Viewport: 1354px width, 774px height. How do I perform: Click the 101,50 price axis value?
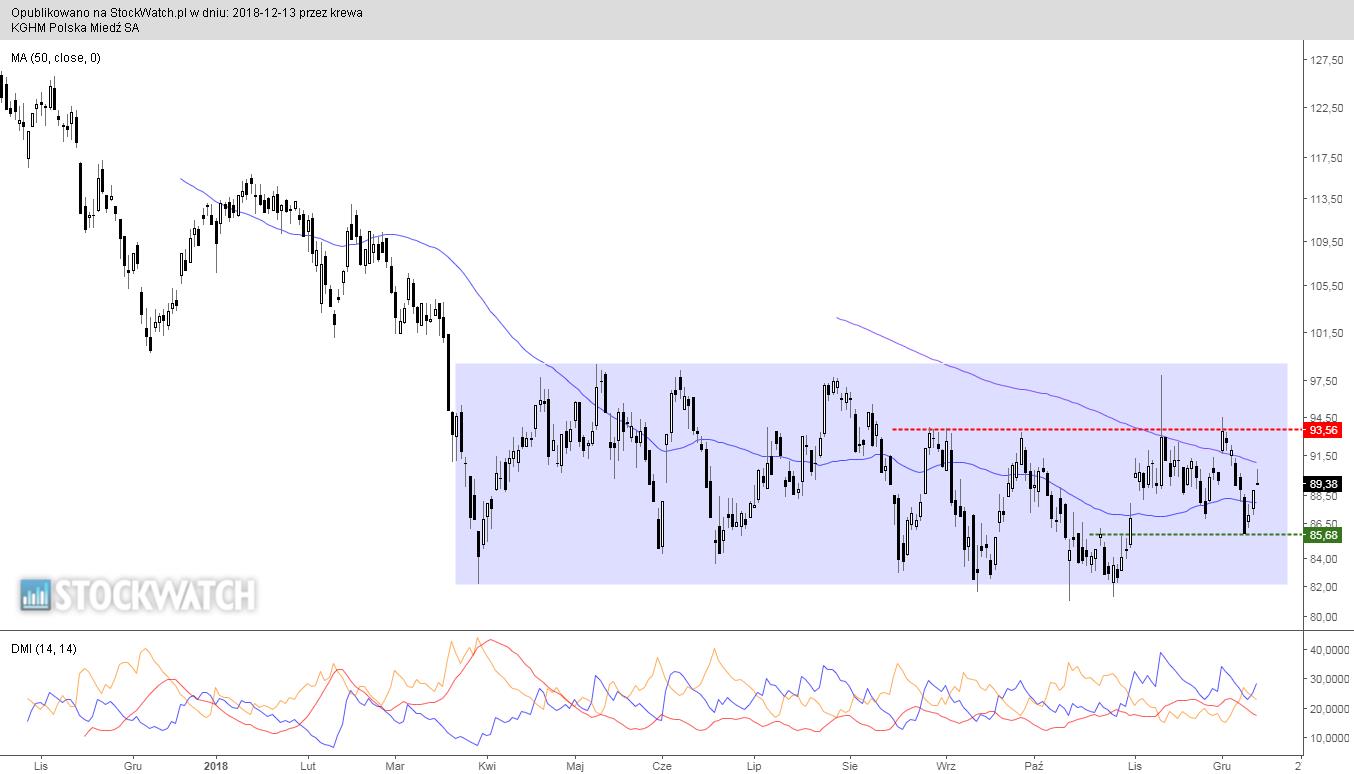click(1327, 333)
